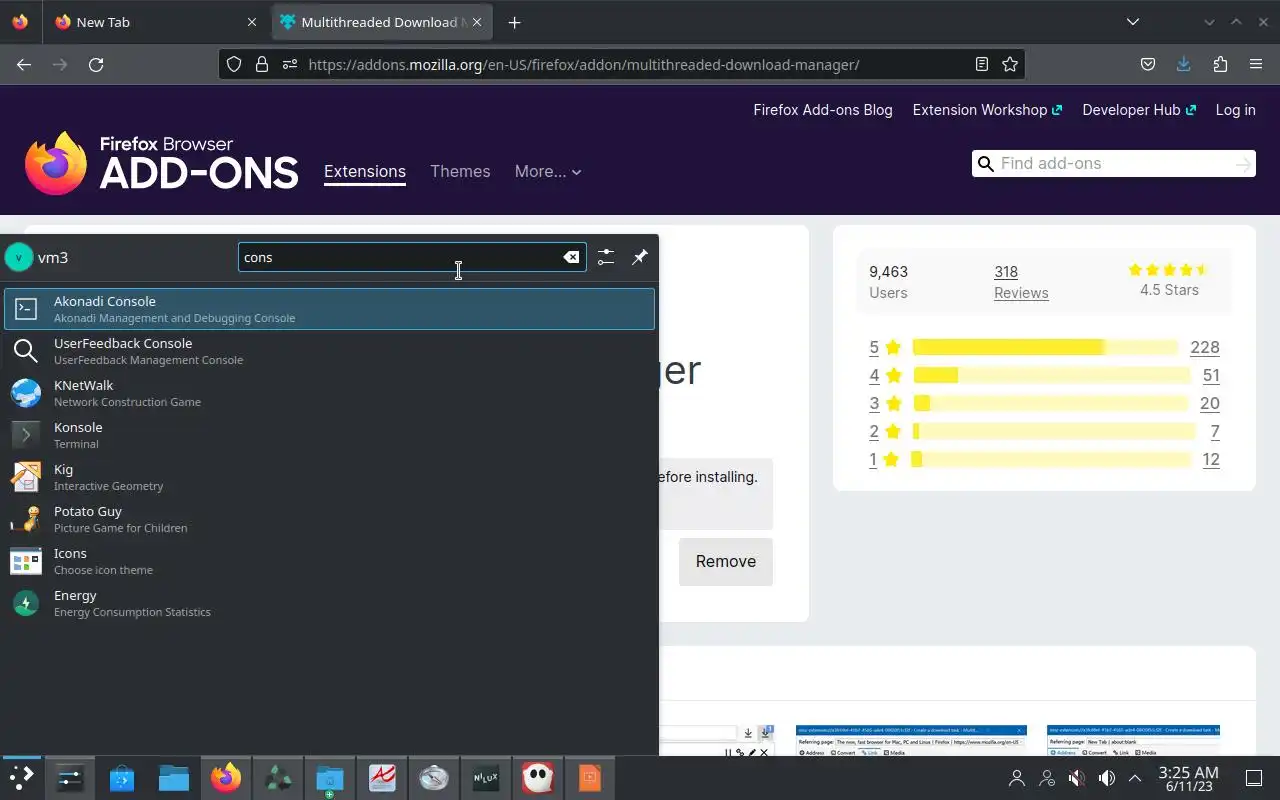Image resolution: width=1280 pixels, height=800 pixels.
Task: Open System Settings from taskbar
Action: click(70, 778)
